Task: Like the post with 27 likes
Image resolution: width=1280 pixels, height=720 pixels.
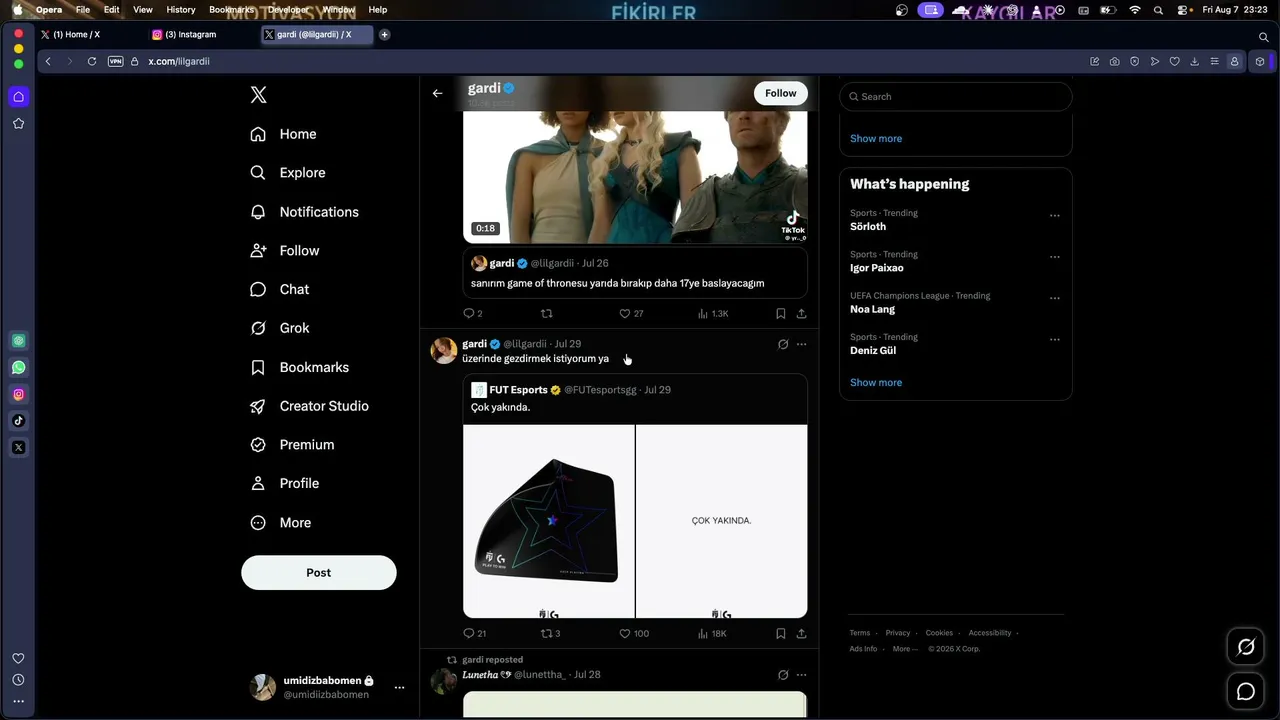Action: point(631,313)
